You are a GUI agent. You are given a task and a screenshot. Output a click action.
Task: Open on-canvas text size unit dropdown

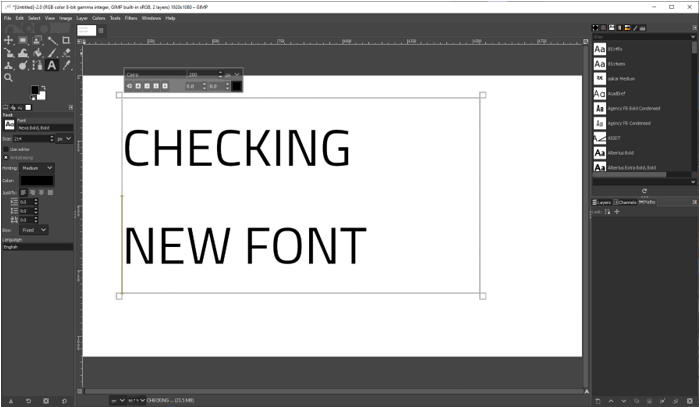233,74
